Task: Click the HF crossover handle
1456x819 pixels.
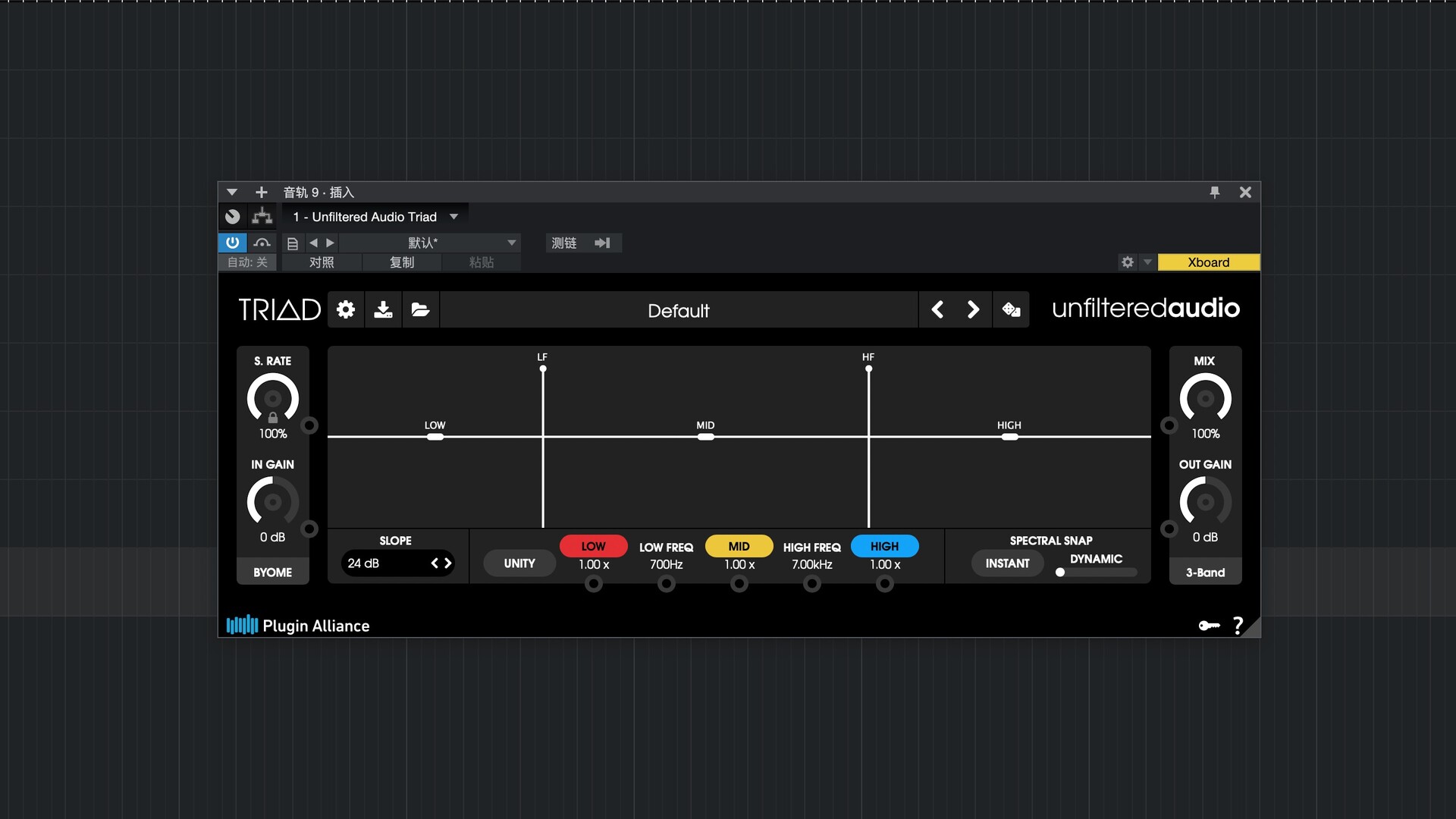Action: pyautogui.click(x=869, y=369)
